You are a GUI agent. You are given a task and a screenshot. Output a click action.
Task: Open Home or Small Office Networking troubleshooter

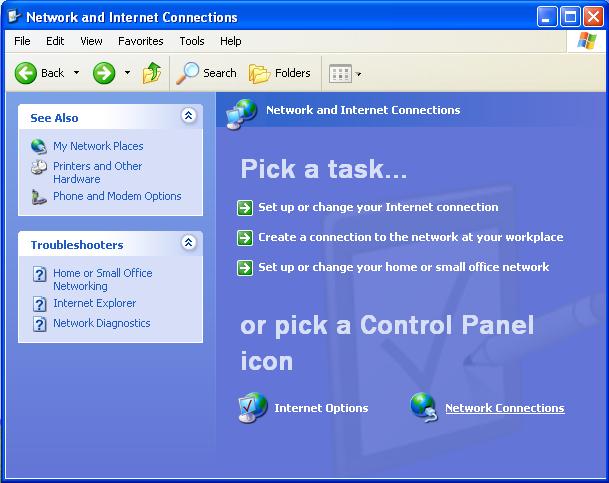point(103,280)
